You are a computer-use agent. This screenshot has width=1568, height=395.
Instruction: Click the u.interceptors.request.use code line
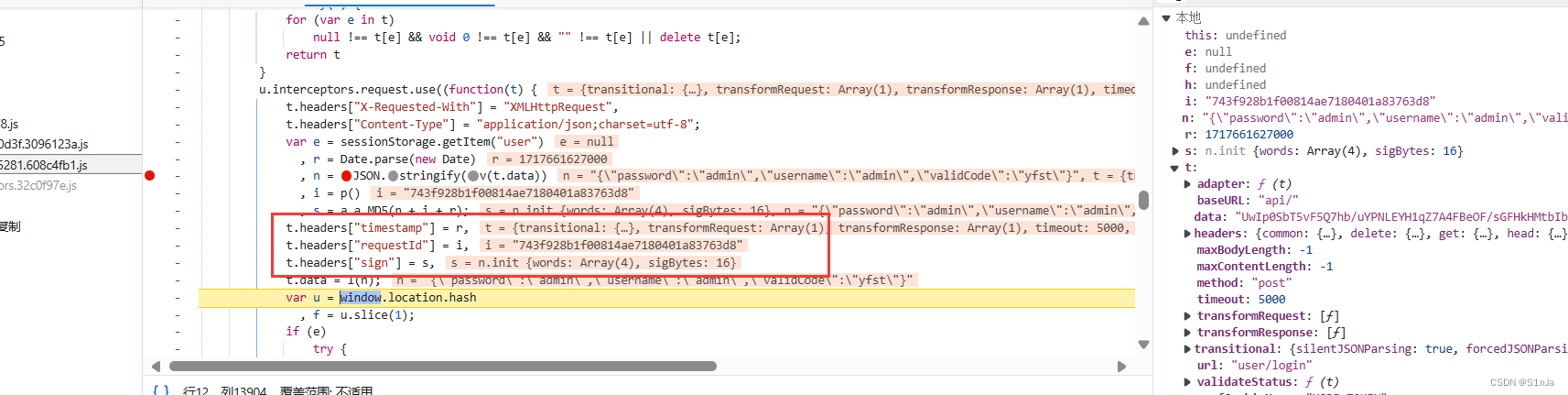click(x=398, y=90)
